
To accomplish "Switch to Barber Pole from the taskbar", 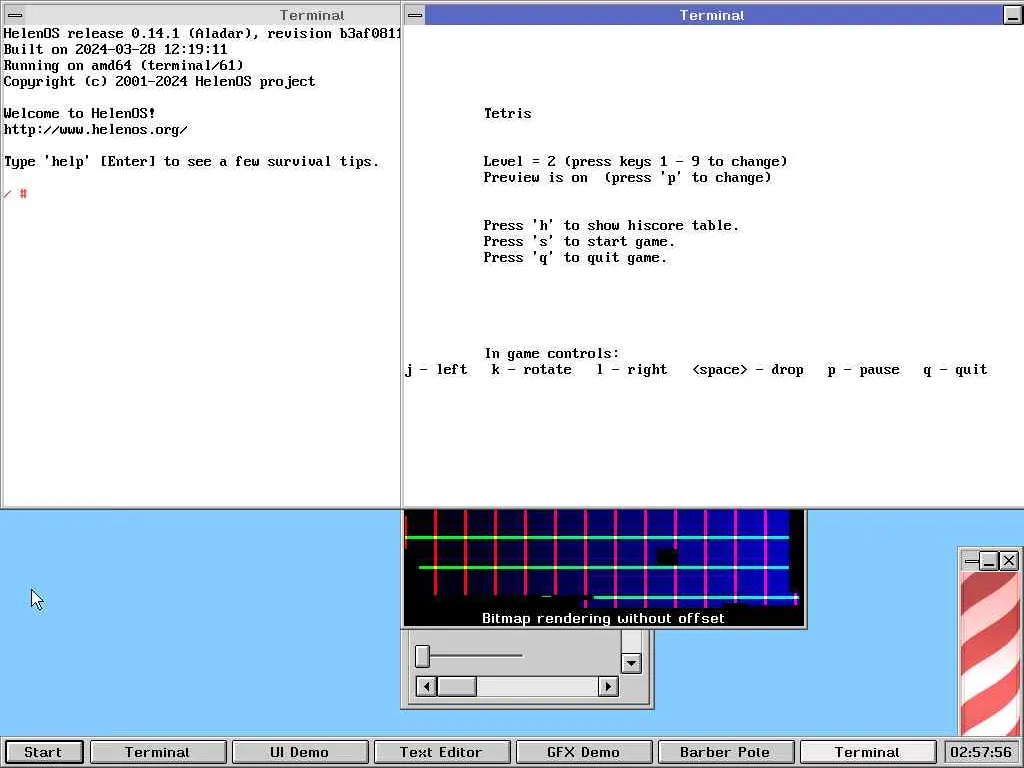I will coord(725,752).
